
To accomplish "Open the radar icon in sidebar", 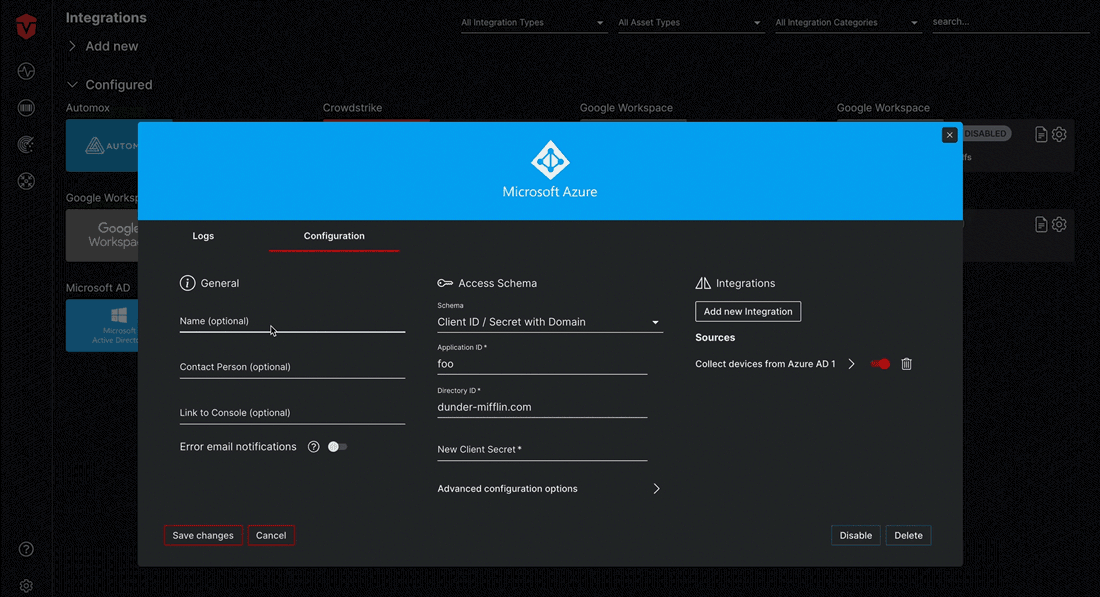I will click(26, 145).
